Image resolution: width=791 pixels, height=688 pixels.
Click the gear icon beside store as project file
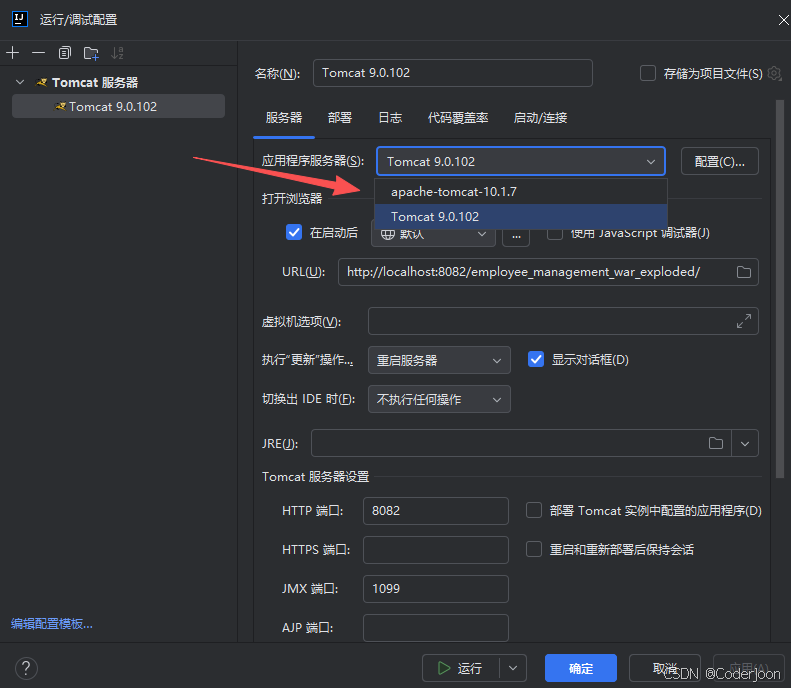(x=774, y=73)
